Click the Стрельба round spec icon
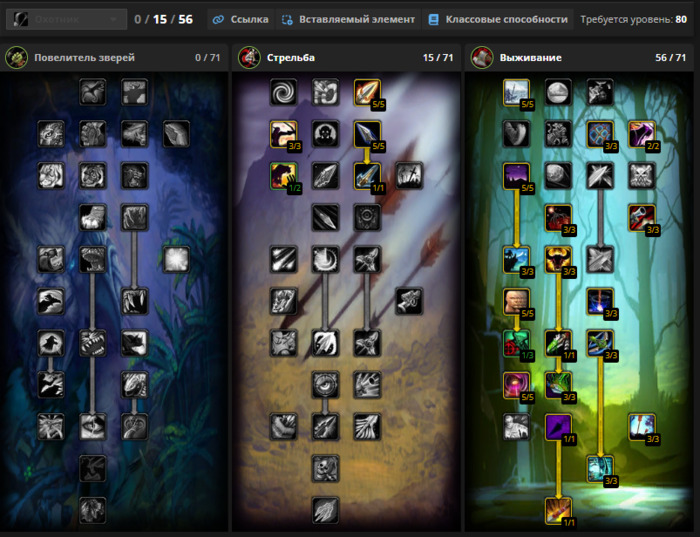Viewport: 700px width, 537px height. 249,58
